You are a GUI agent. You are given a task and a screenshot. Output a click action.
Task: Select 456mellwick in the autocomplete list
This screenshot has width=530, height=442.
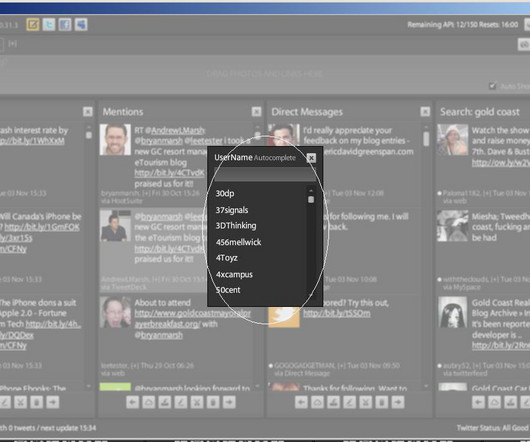(238, 242)
